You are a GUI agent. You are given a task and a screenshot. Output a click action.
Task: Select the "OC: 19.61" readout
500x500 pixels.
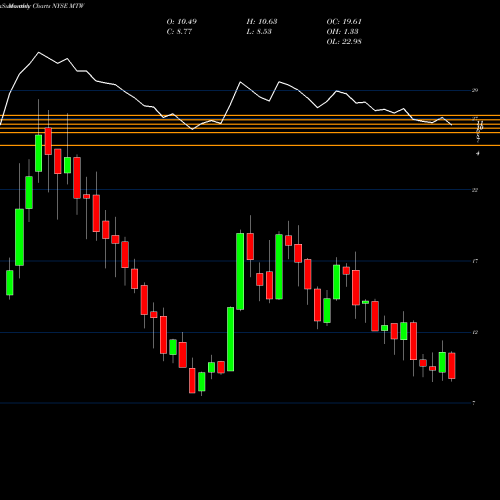pos(344,22)
